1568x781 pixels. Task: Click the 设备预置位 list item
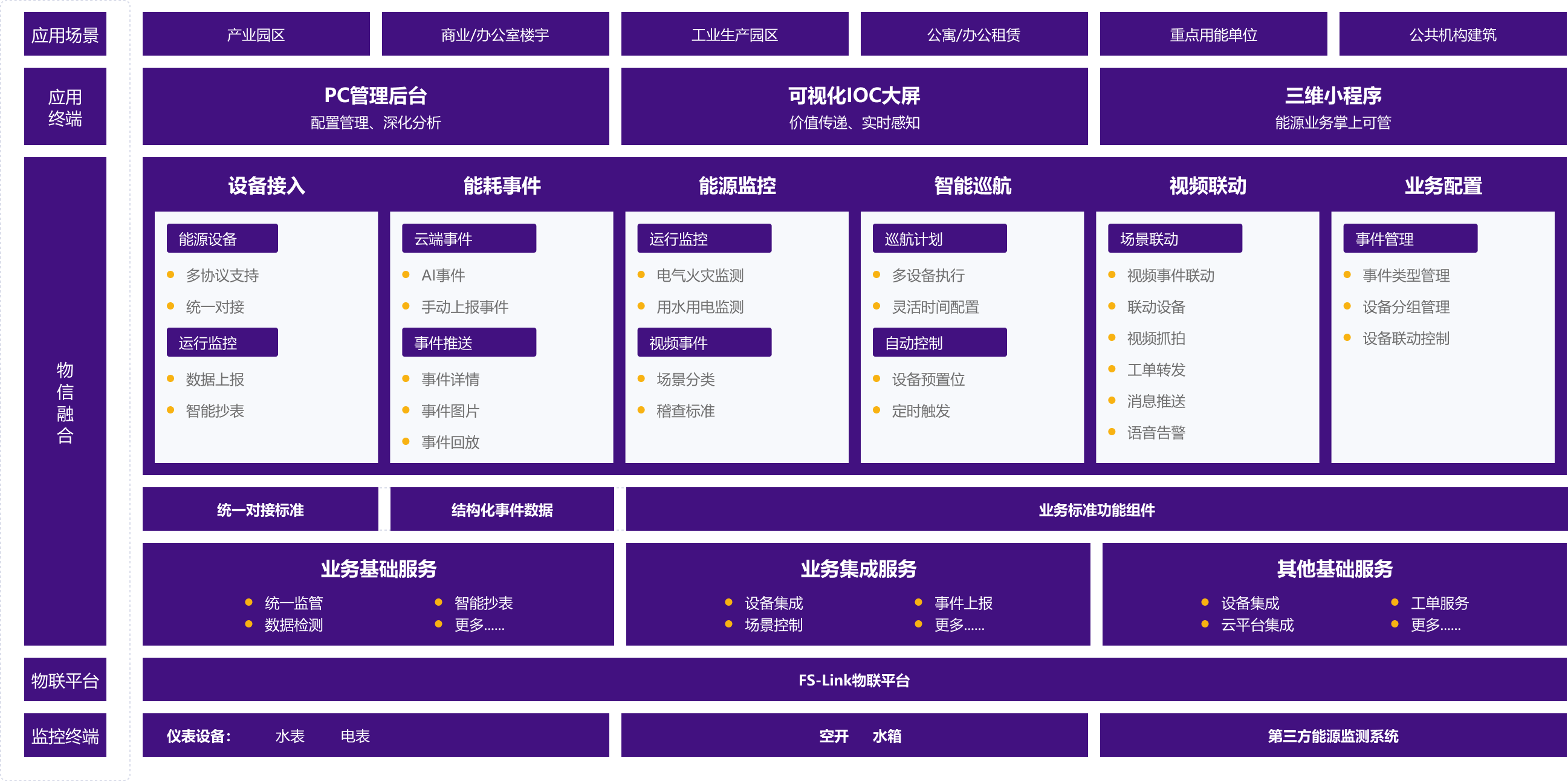click(928, 379)
